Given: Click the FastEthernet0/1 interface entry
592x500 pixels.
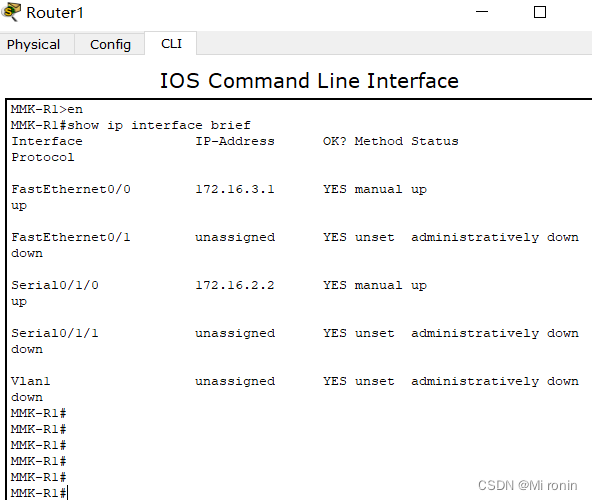Looking at the screenshot, I should pyautogui.click(x=71, y=237).
